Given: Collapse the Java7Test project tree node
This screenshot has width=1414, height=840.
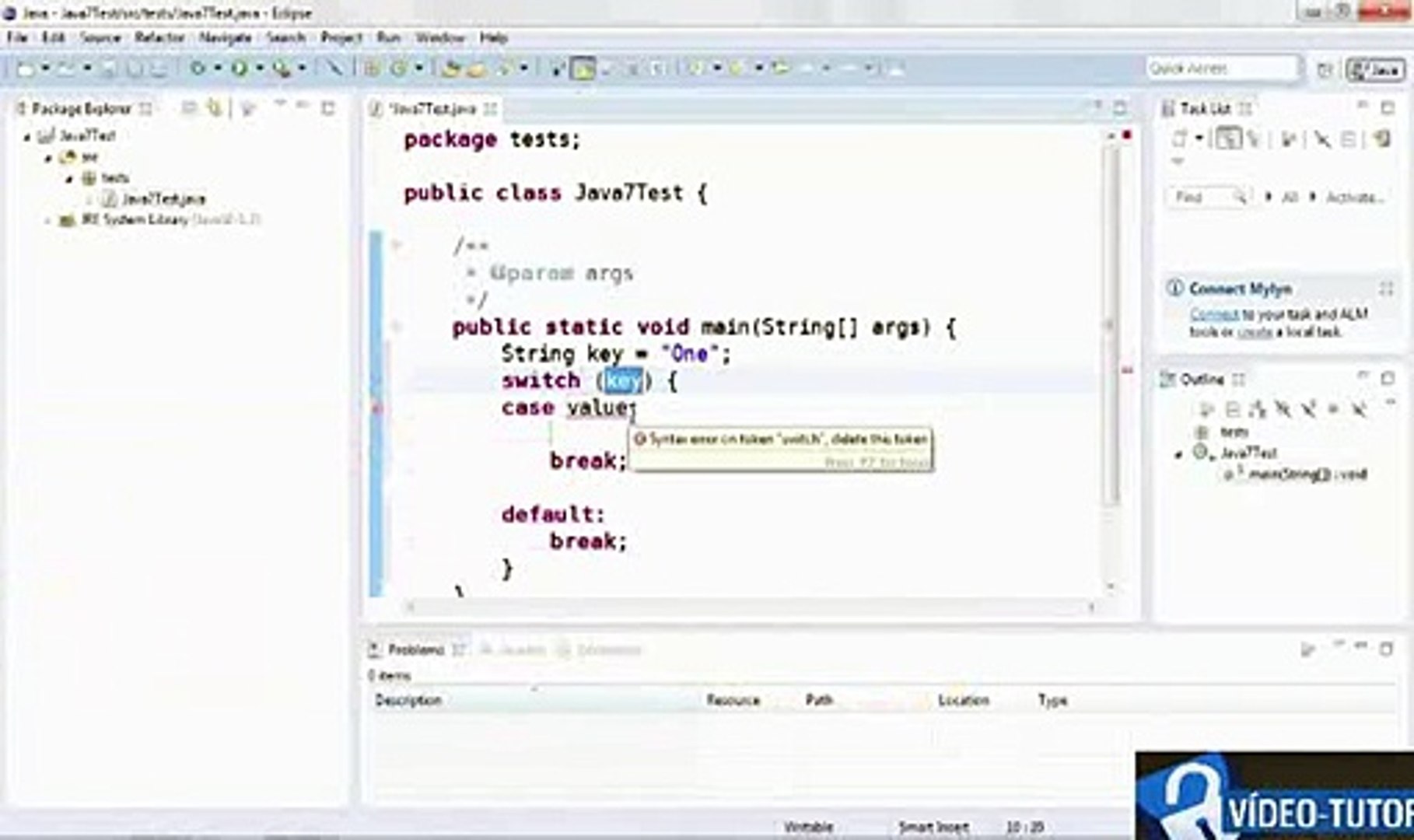Looking at the screenshot, I should pos(27,136).
